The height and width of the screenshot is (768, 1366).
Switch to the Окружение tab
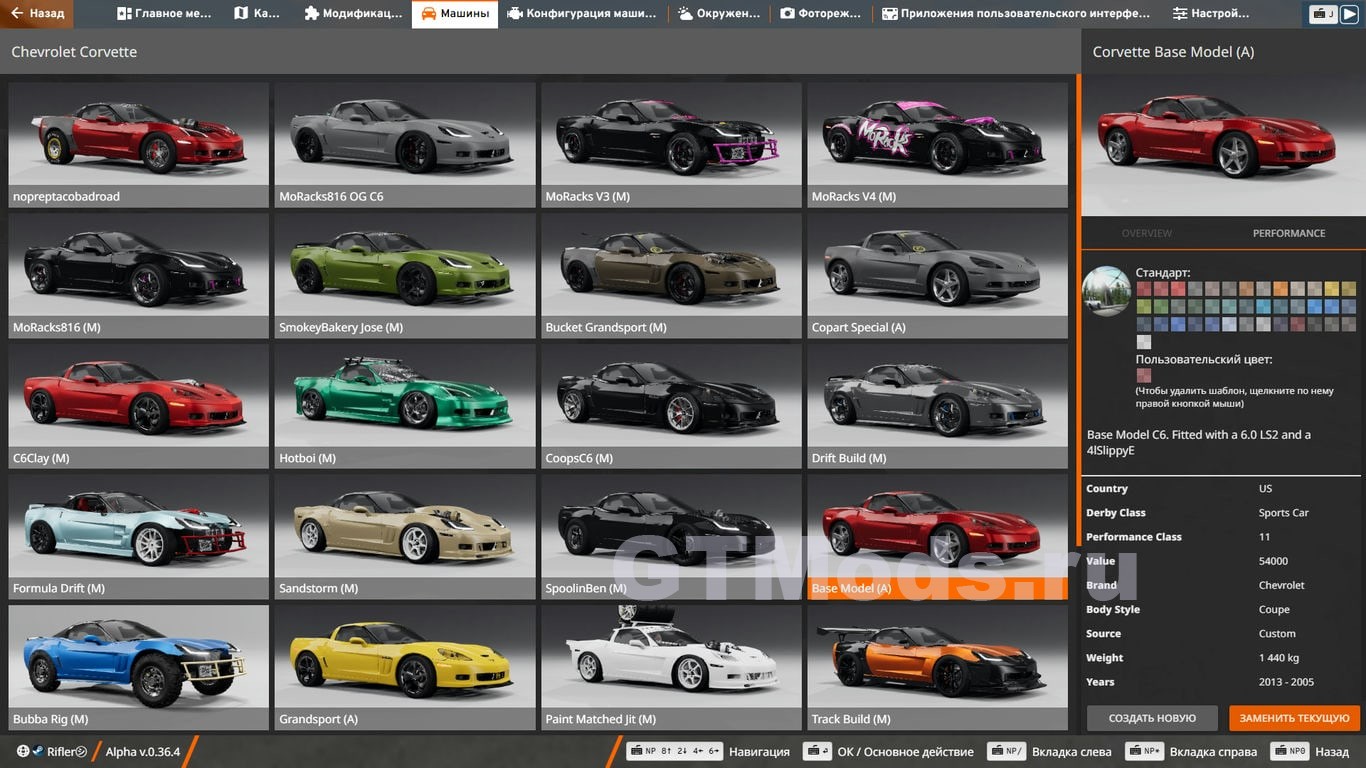pyautogui.click(x=720, y=14)
